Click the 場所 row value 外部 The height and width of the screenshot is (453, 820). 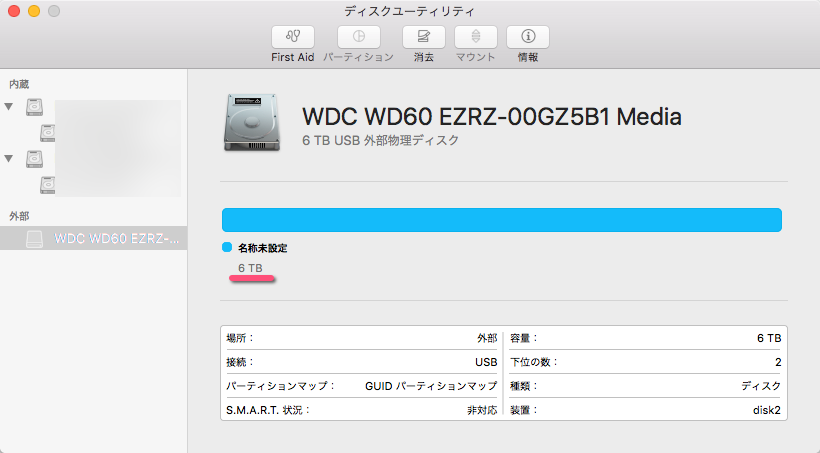[487, 338]
